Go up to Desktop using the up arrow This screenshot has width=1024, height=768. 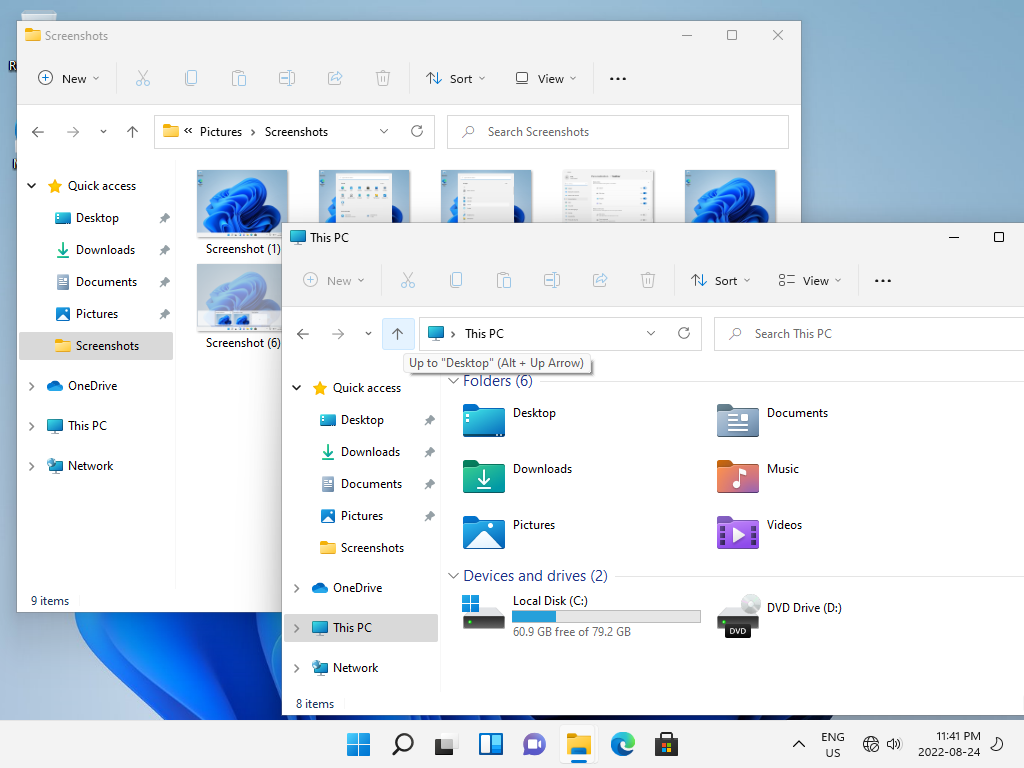point(397,334)
